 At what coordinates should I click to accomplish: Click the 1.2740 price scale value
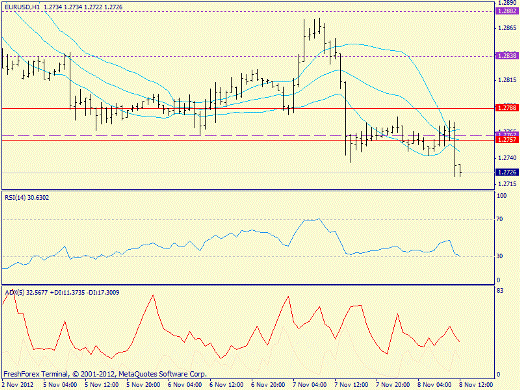[507, 158]
